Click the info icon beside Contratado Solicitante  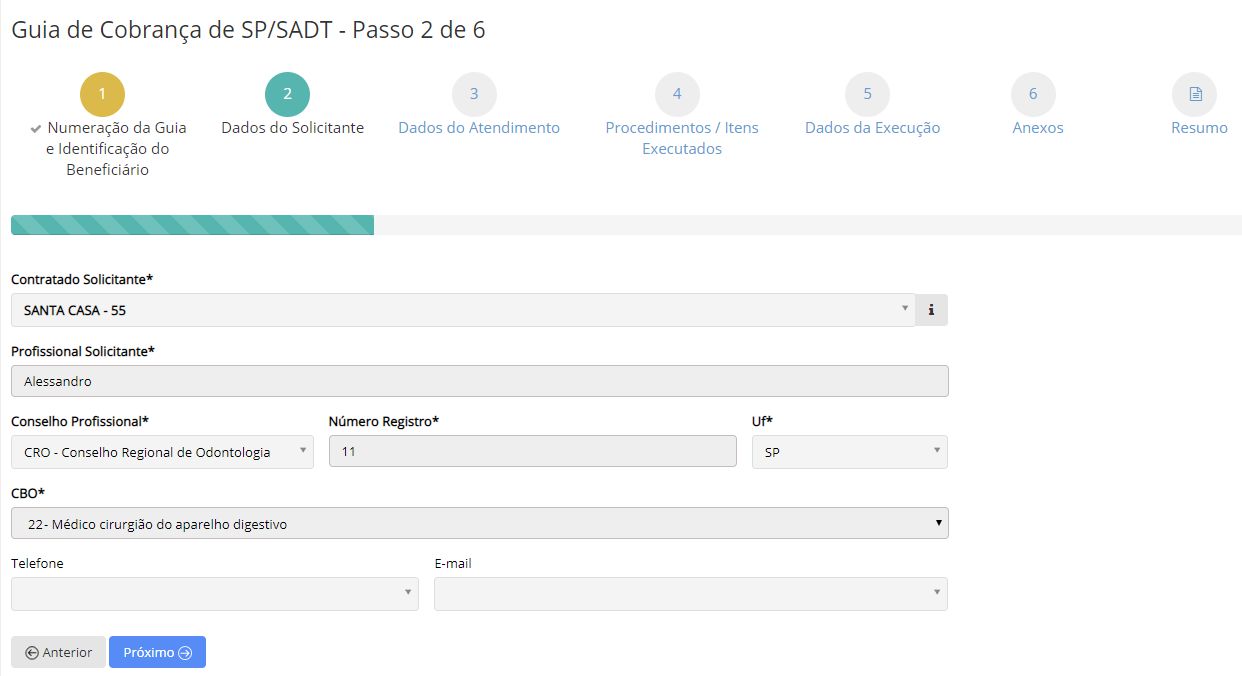(x=931, y=310)
